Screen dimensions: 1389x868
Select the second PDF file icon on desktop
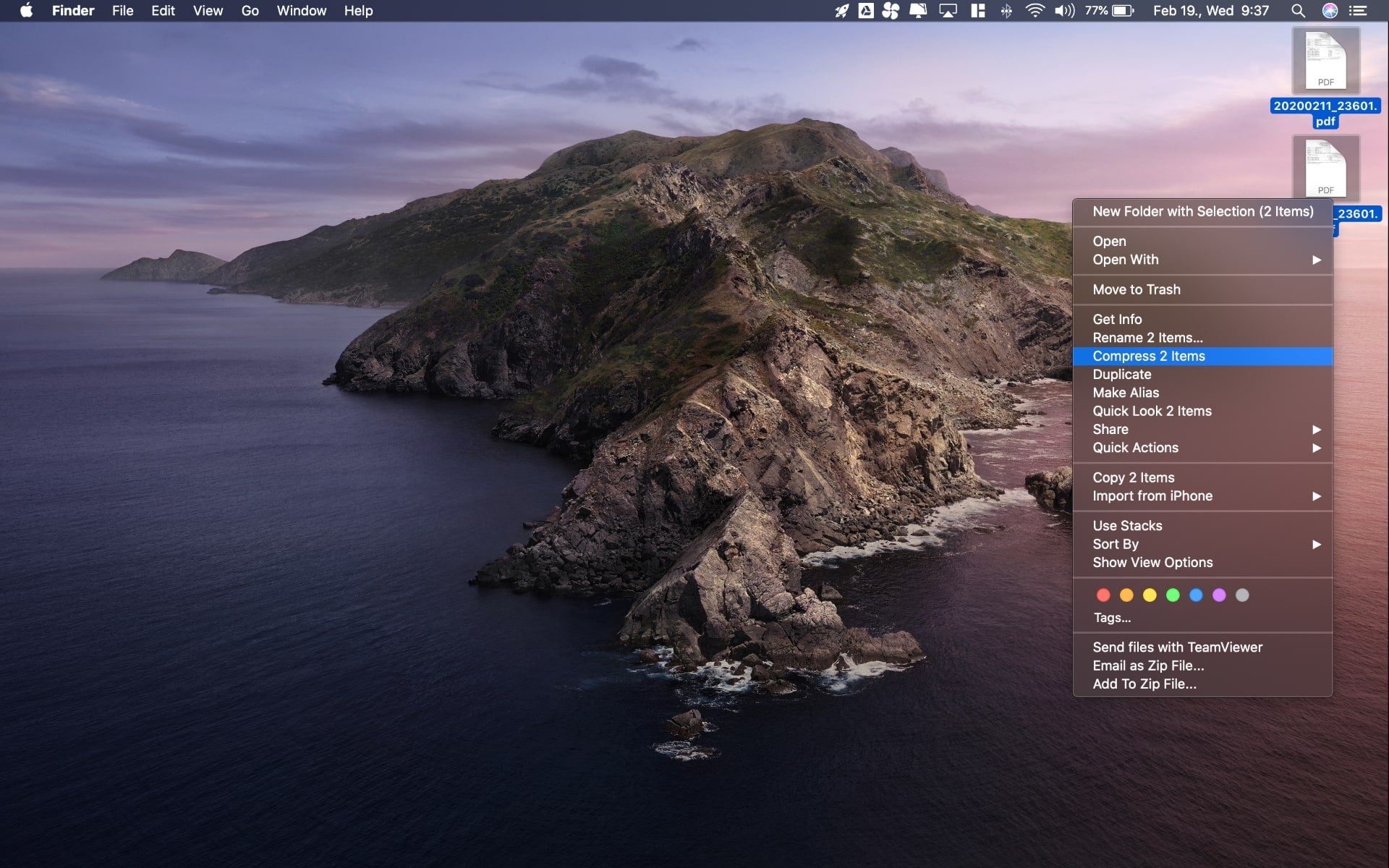1326,168
